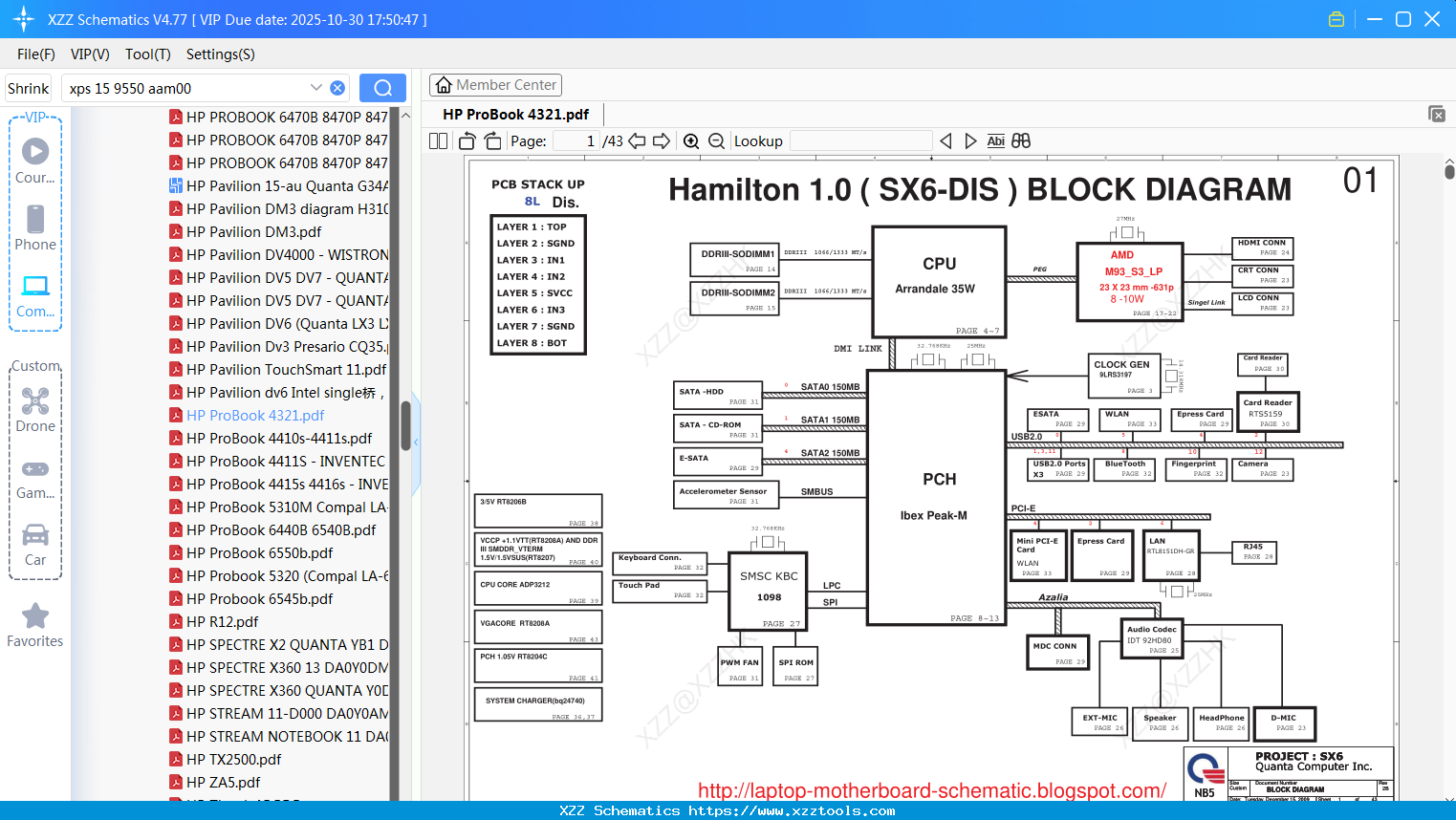Find next lookup result

click(x=970, y=140)
